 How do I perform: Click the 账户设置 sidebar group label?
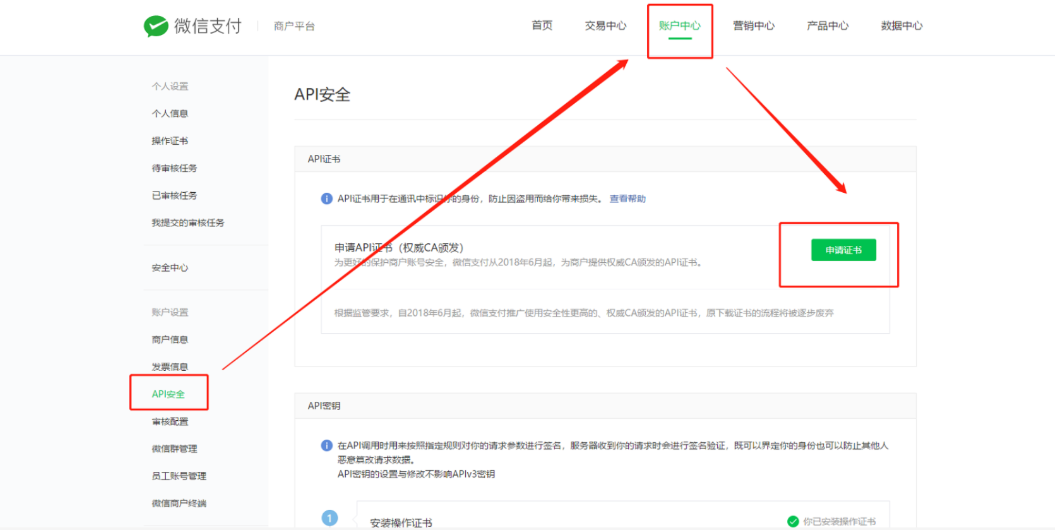pyautogui.click(x=170, y=312)
